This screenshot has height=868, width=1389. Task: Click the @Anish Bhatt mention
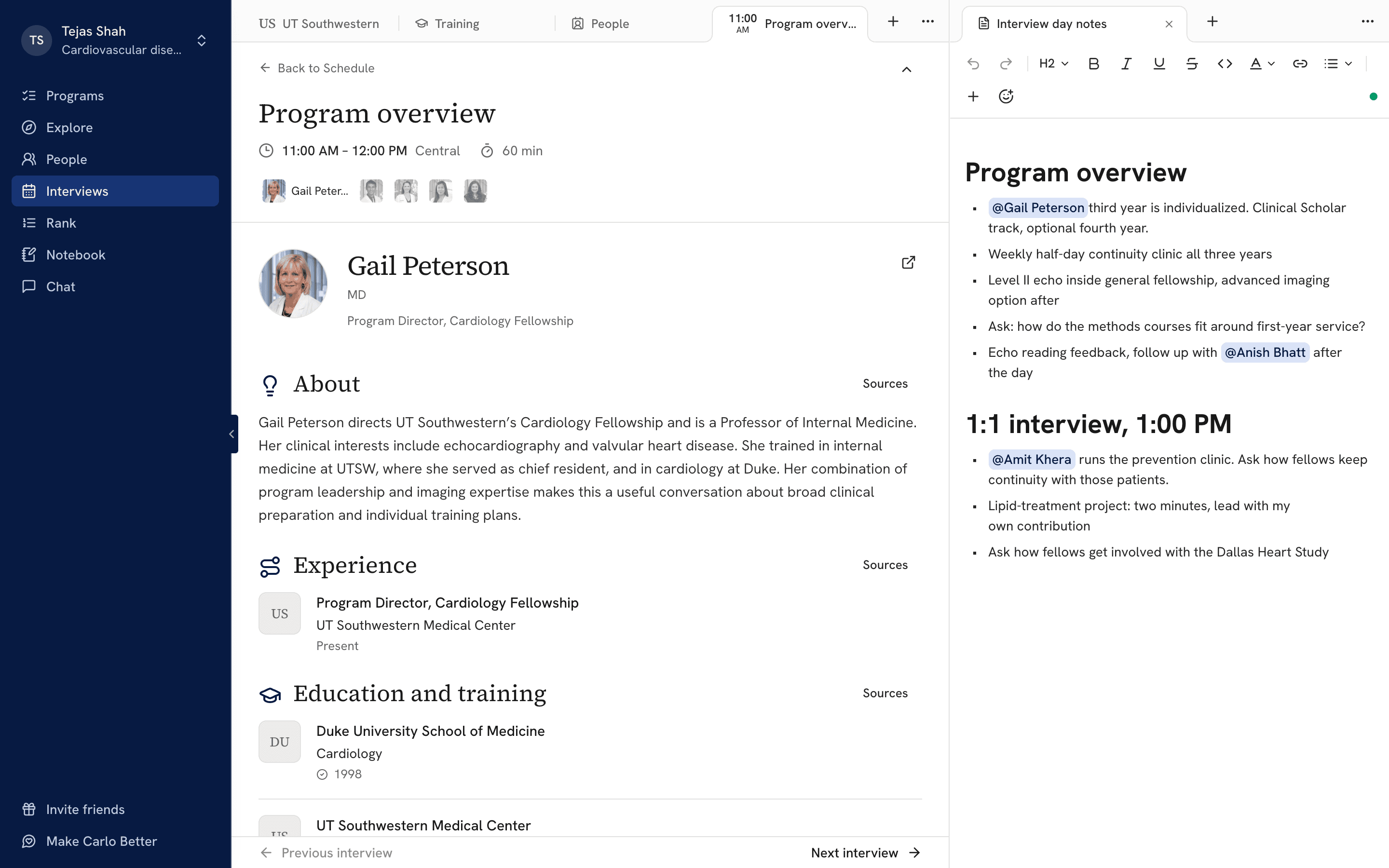coord(1265,353)
